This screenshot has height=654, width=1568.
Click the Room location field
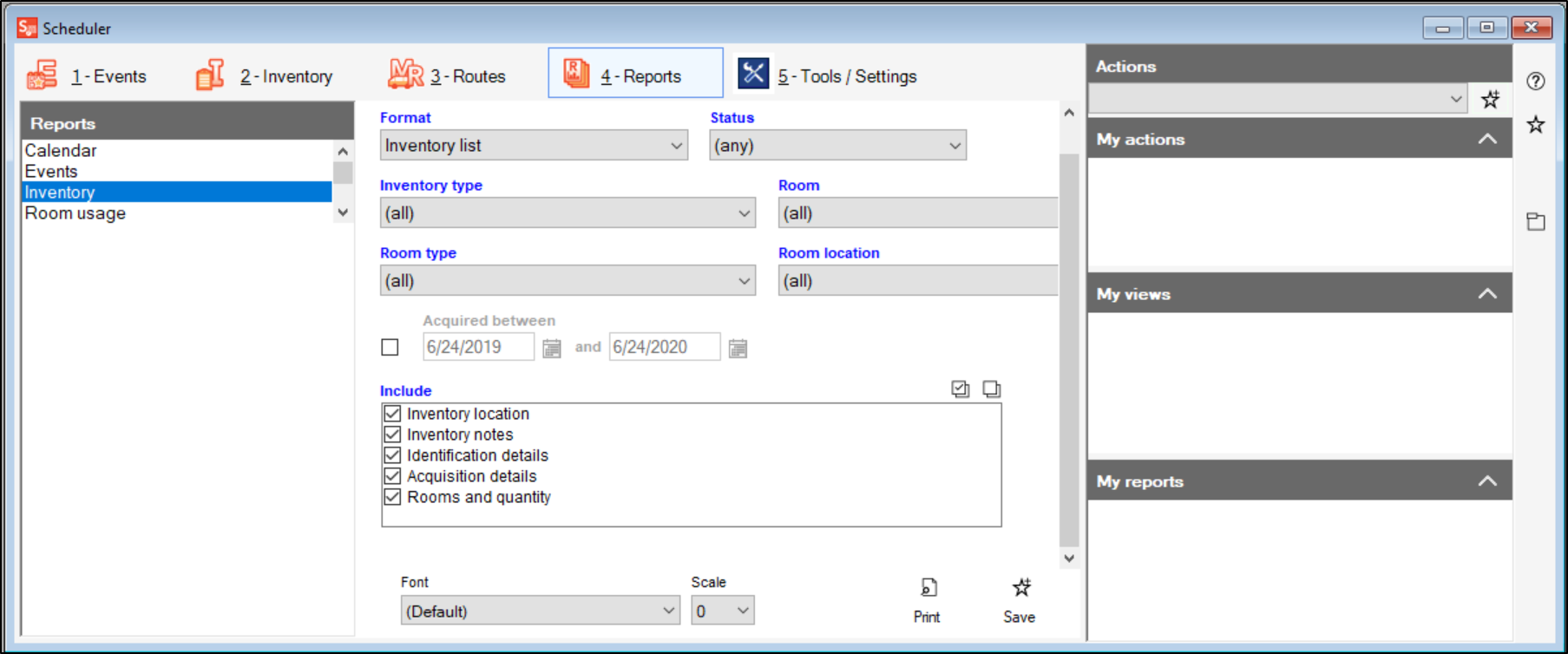(x=917, y=281)
